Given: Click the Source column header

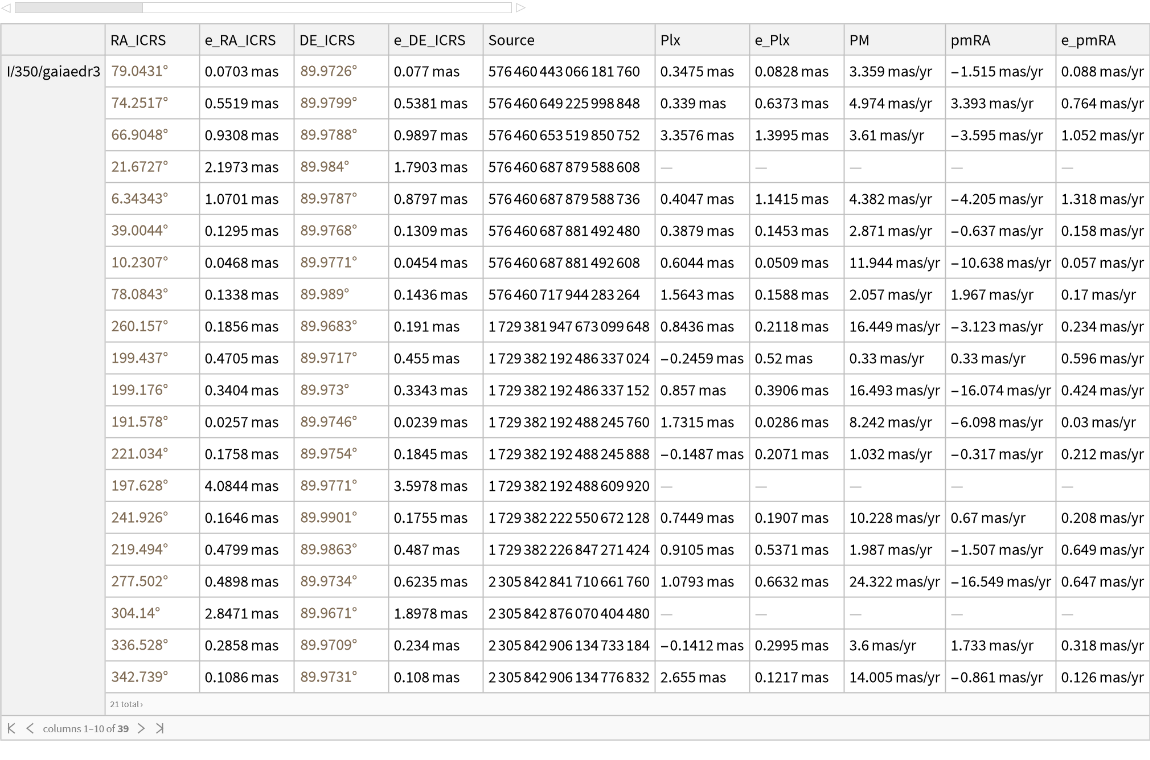Looking at the screenshot, I should pyautogui.click(x=511, y=40).
